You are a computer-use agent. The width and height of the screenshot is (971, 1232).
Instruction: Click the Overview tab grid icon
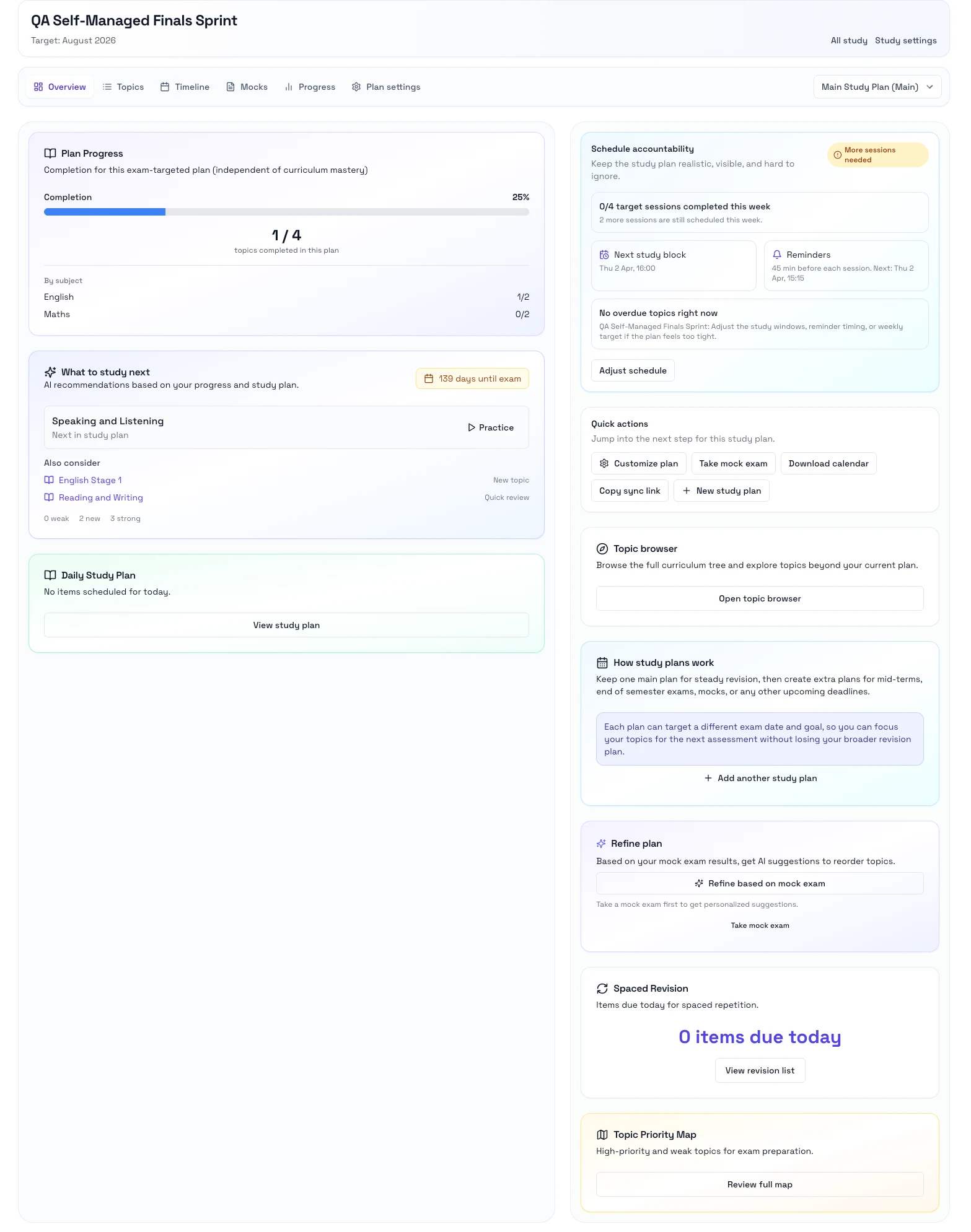[x=38, y=87]
